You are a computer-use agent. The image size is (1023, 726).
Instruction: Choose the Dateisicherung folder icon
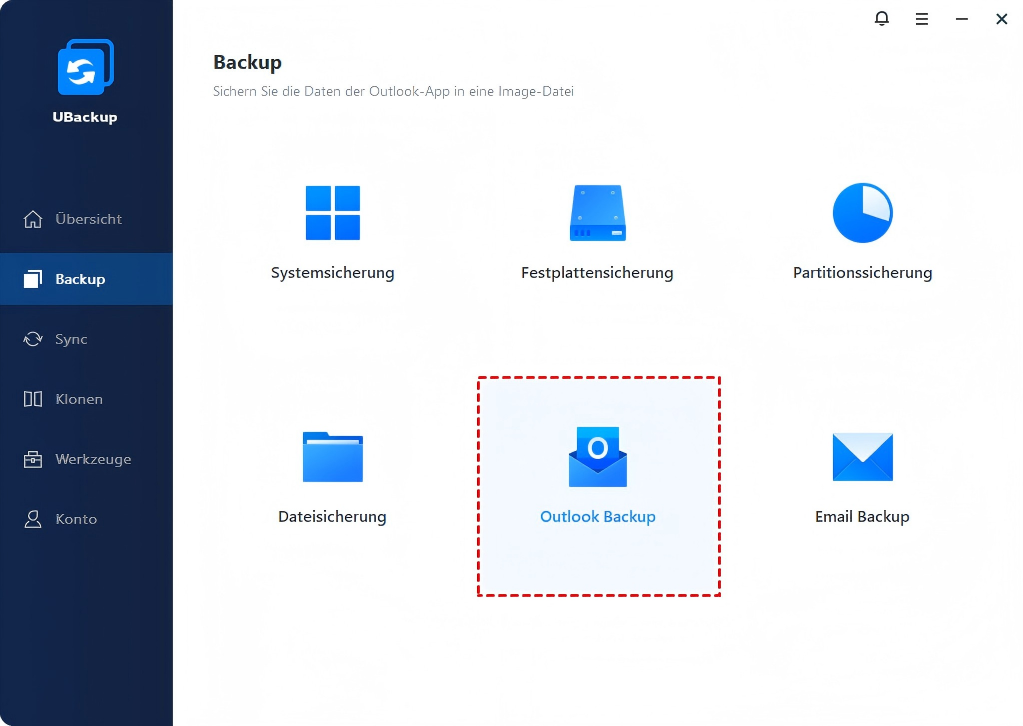coord(332,457)
